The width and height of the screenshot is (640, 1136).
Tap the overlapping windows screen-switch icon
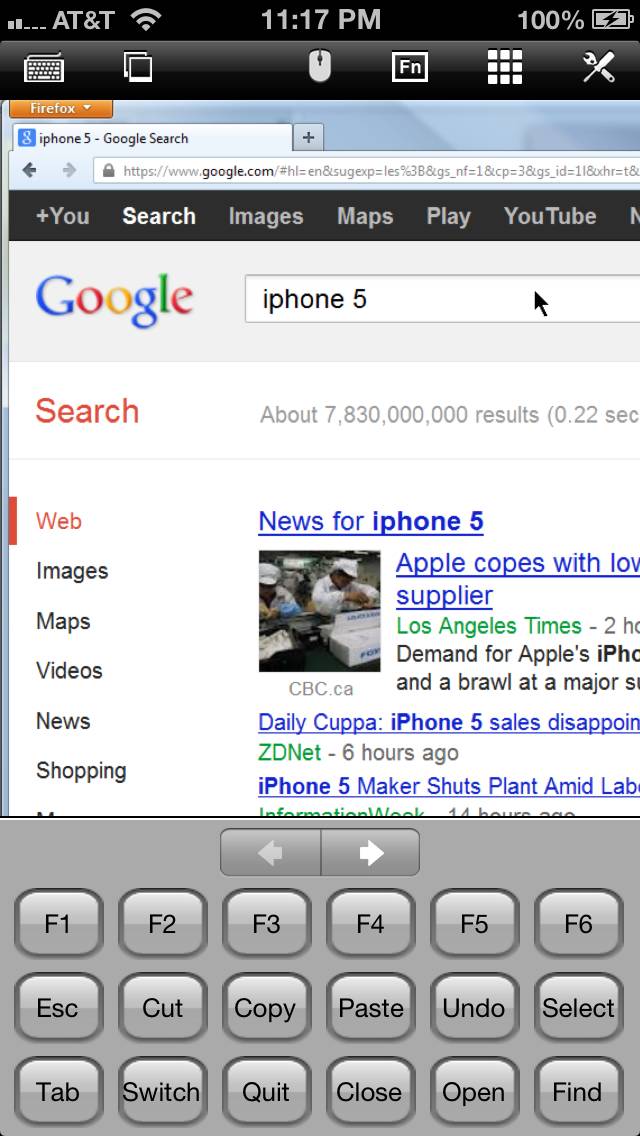click(x=138, y=67)
